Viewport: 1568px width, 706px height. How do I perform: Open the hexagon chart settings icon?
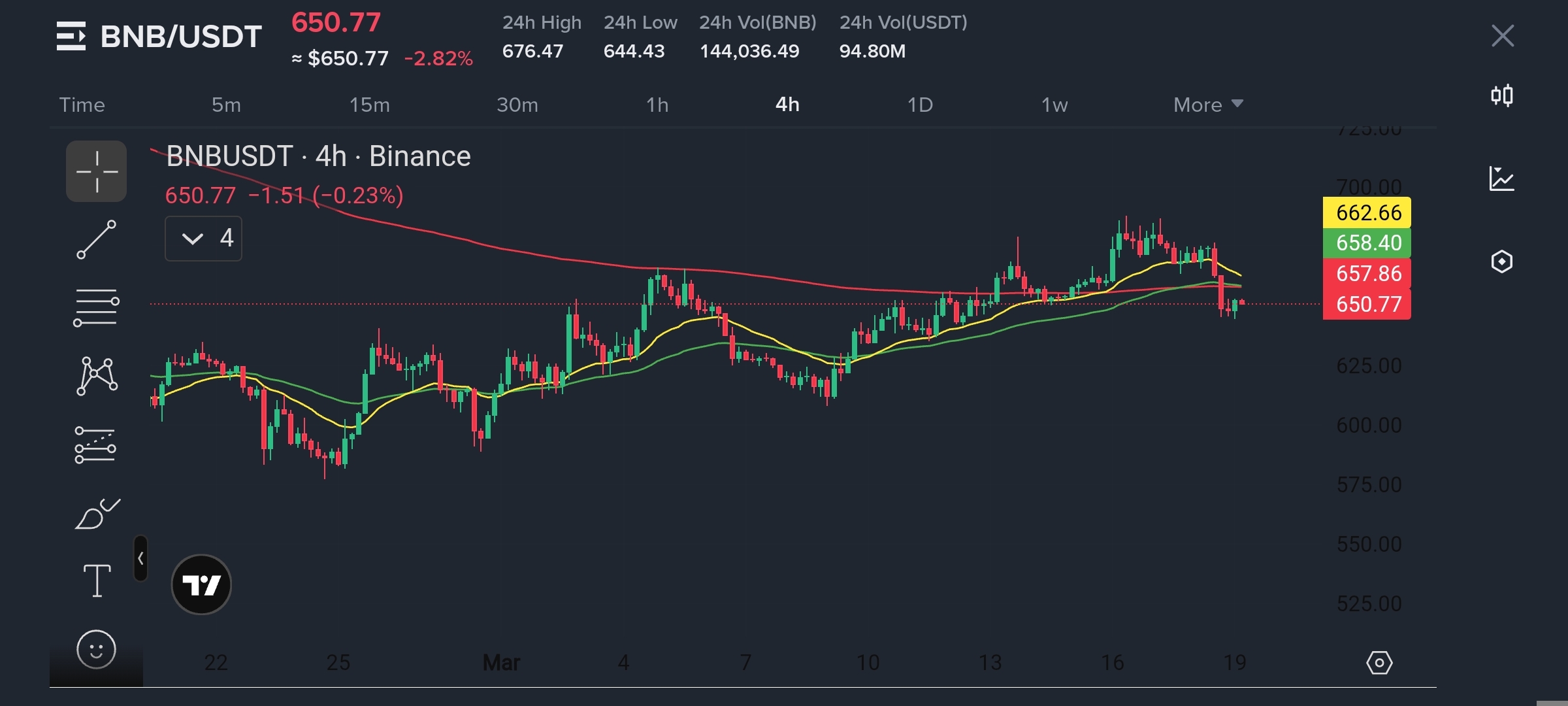[1501, 261]
